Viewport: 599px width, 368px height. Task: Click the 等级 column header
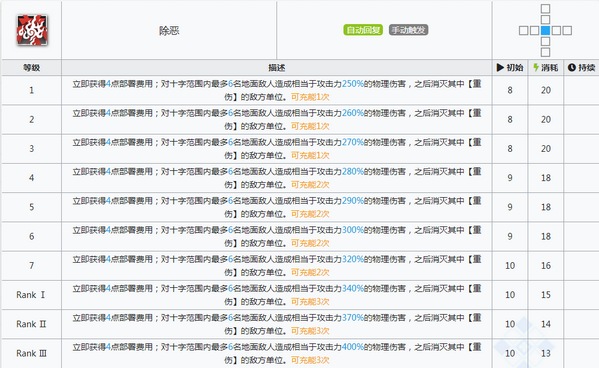pyautogui.click(x=31, y=68)
